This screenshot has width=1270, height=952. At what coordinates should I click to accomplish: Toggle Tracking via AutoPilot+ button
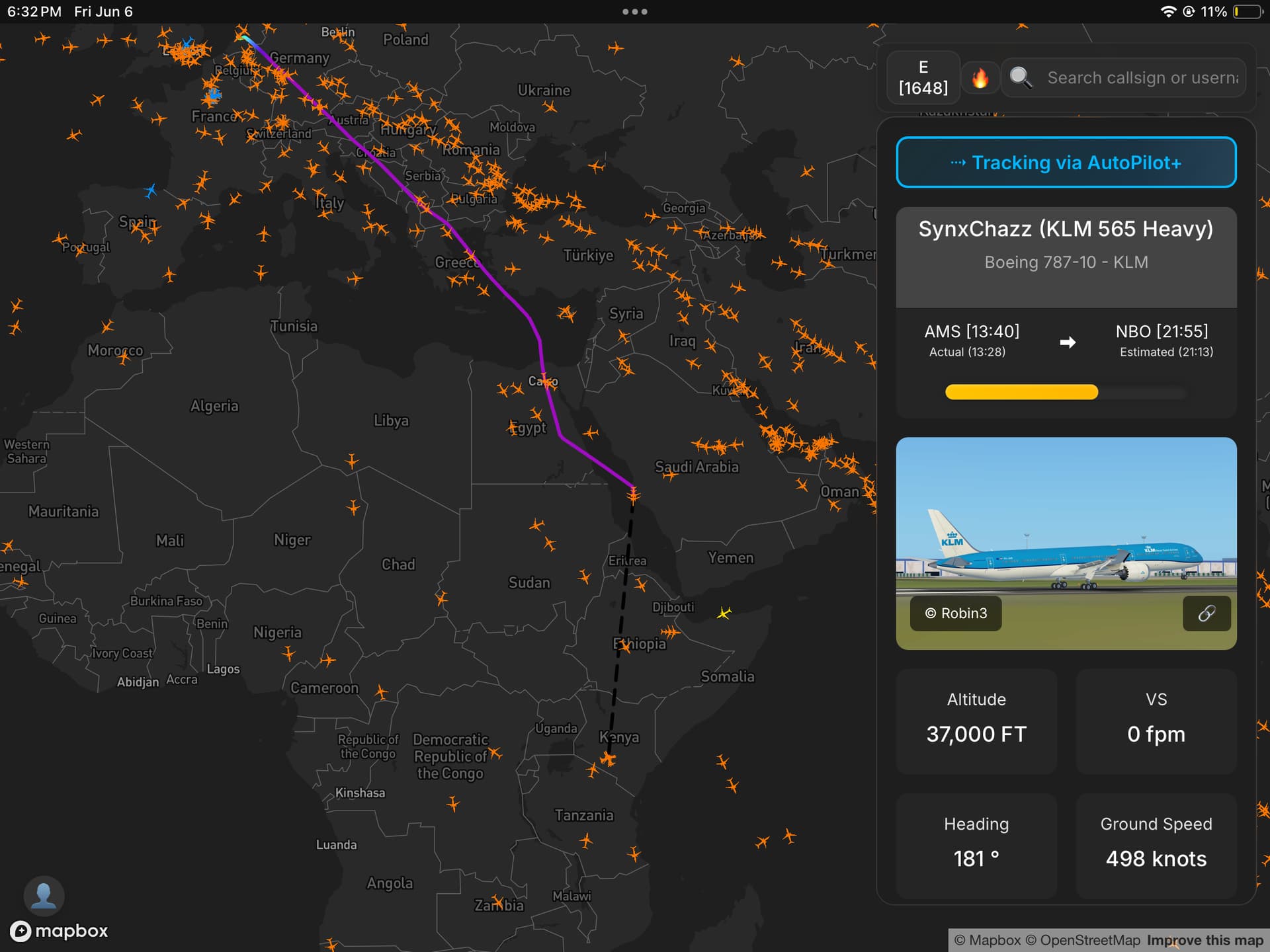point(1066,163)
